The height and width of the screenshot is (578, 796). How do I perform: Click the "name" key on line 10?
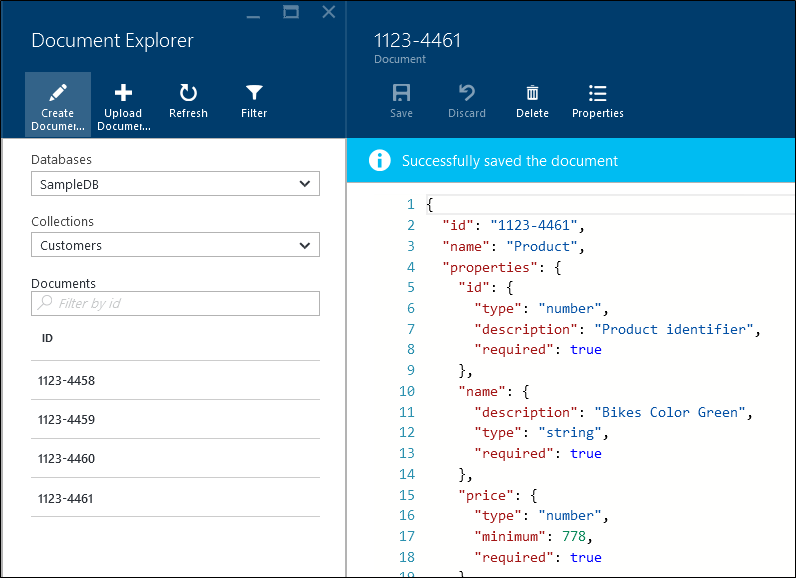pyautogui.click(x=482, y=391)
